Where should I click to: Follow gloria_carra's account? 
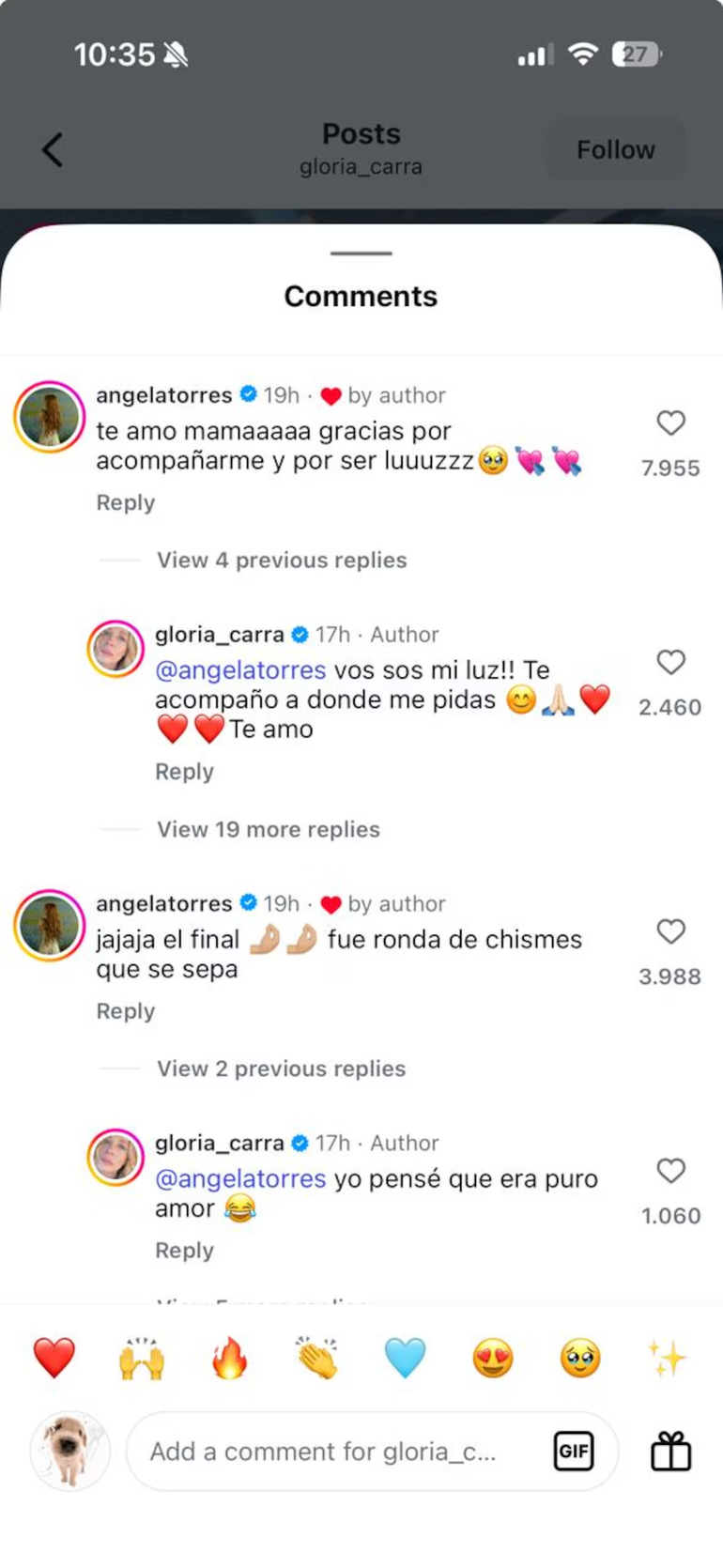coord(615,150)
